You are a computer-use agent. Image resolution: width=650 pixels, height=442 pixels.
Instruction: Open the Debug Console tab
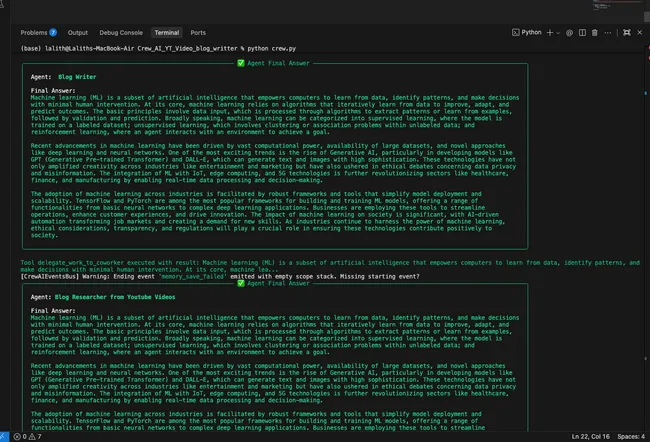coord(121,32)
